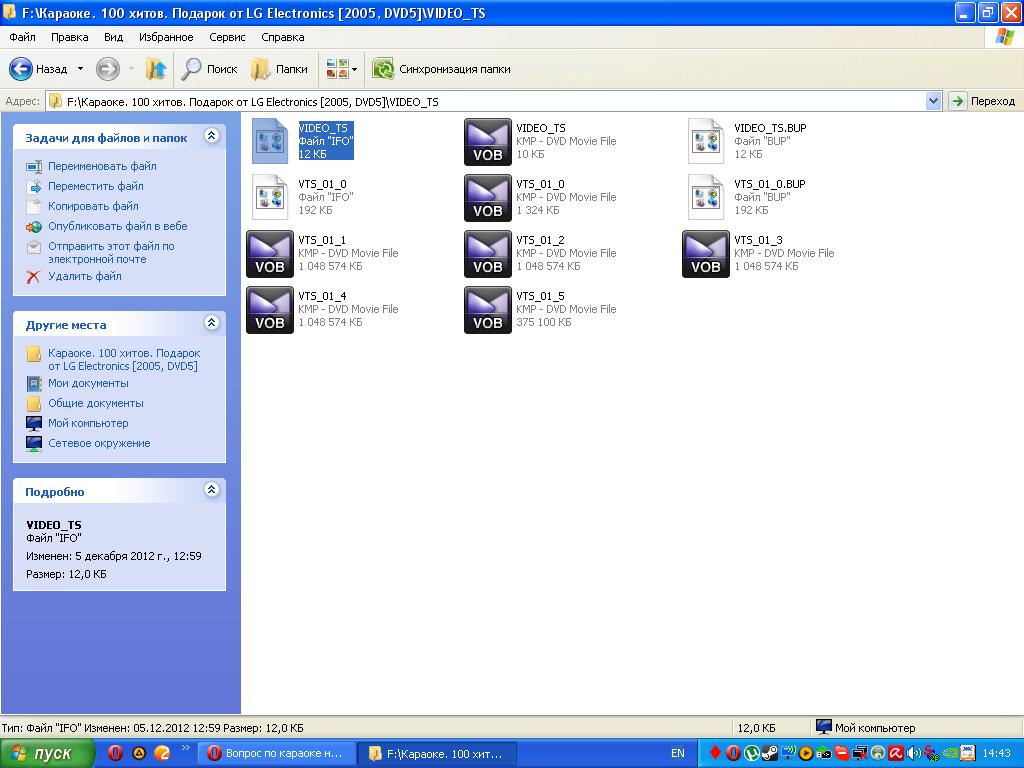
Task: Open the 'Сервис' menu
Action: [227, 37]
